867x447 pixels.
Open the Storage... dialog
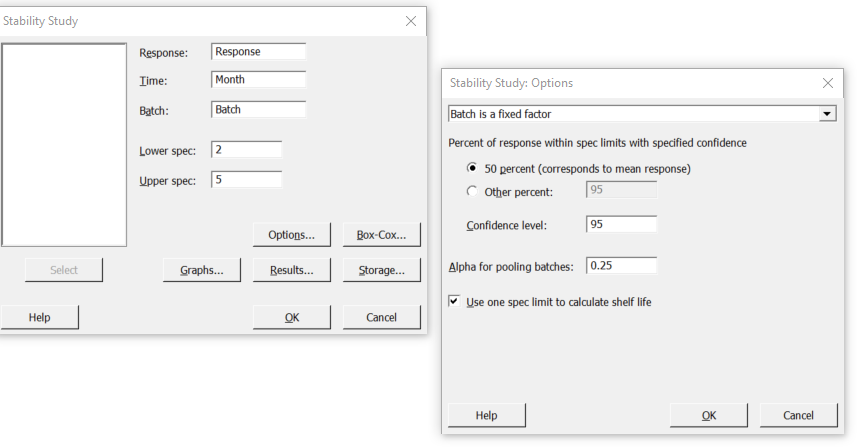point(382,270)
